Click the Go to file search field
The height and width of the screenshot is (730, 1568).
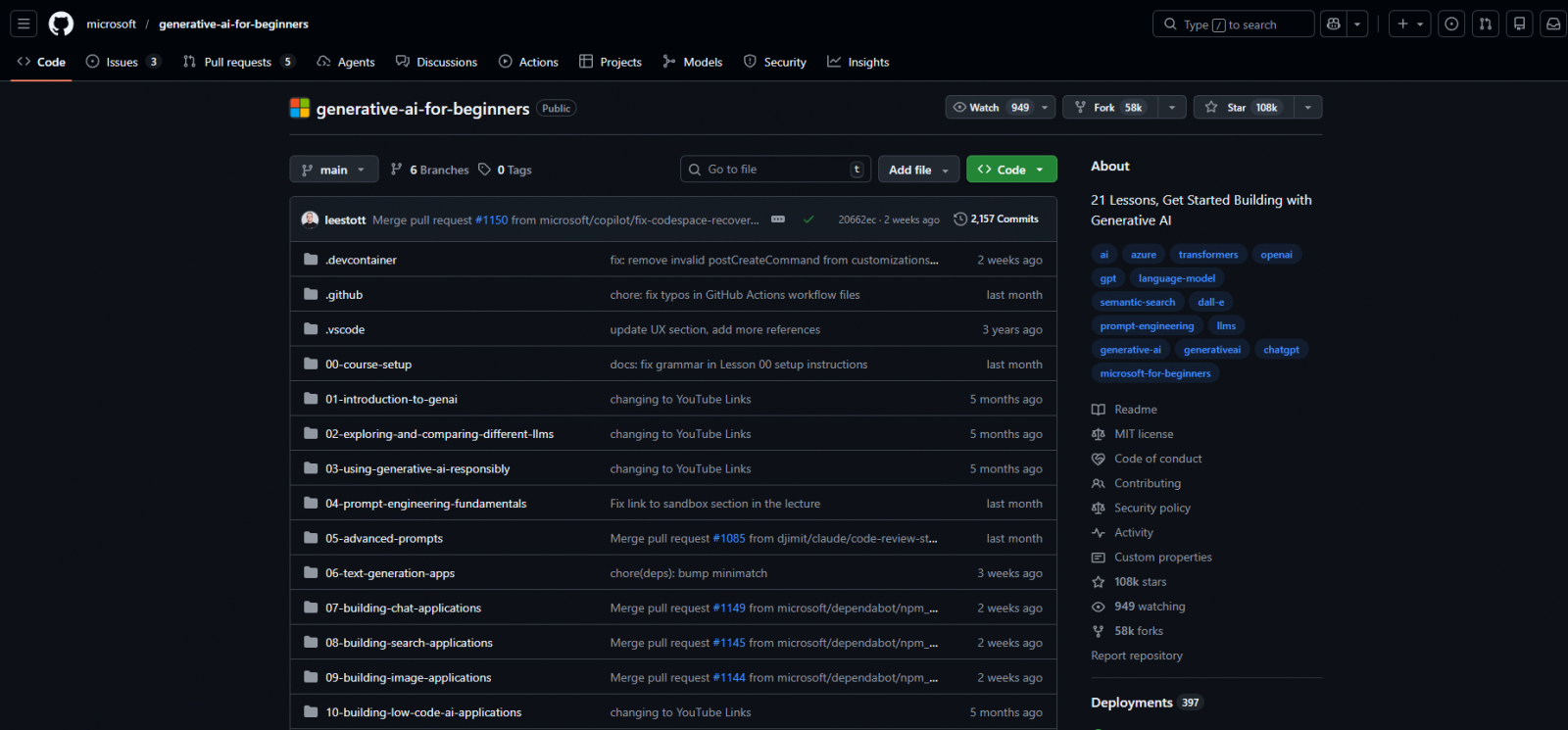[x=774, y=170]
